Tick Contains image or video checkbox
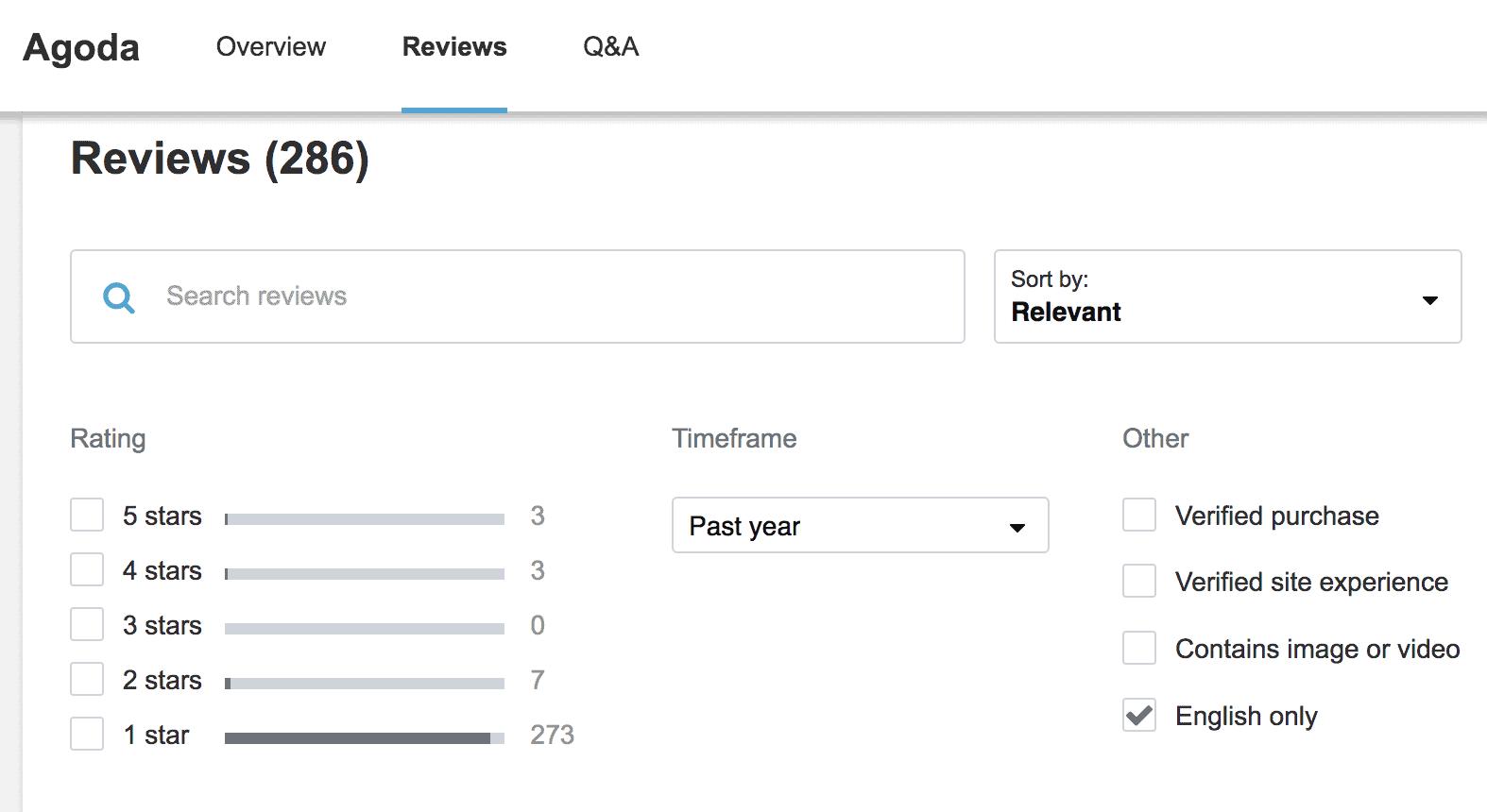 pyautogui.click(x=1139, y=649)
